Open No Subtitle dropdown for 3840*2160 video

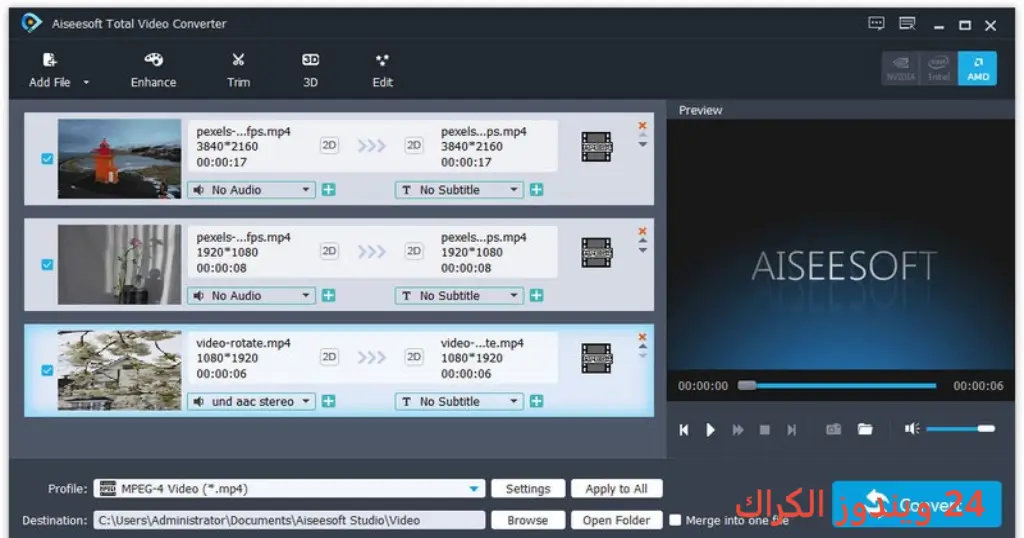(458, 190)
